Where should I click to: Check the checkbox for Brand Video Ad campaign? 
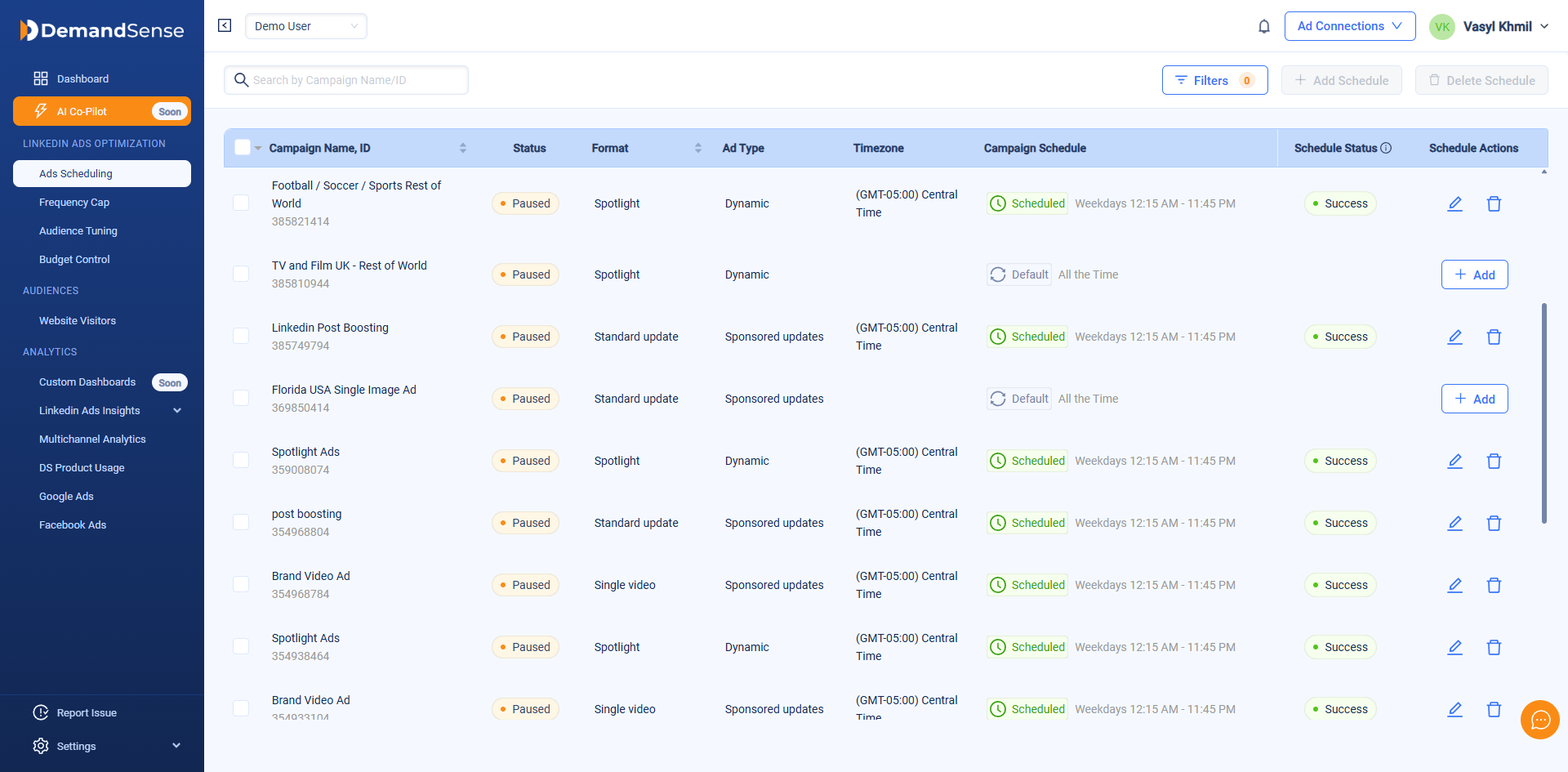coord(241,584)
